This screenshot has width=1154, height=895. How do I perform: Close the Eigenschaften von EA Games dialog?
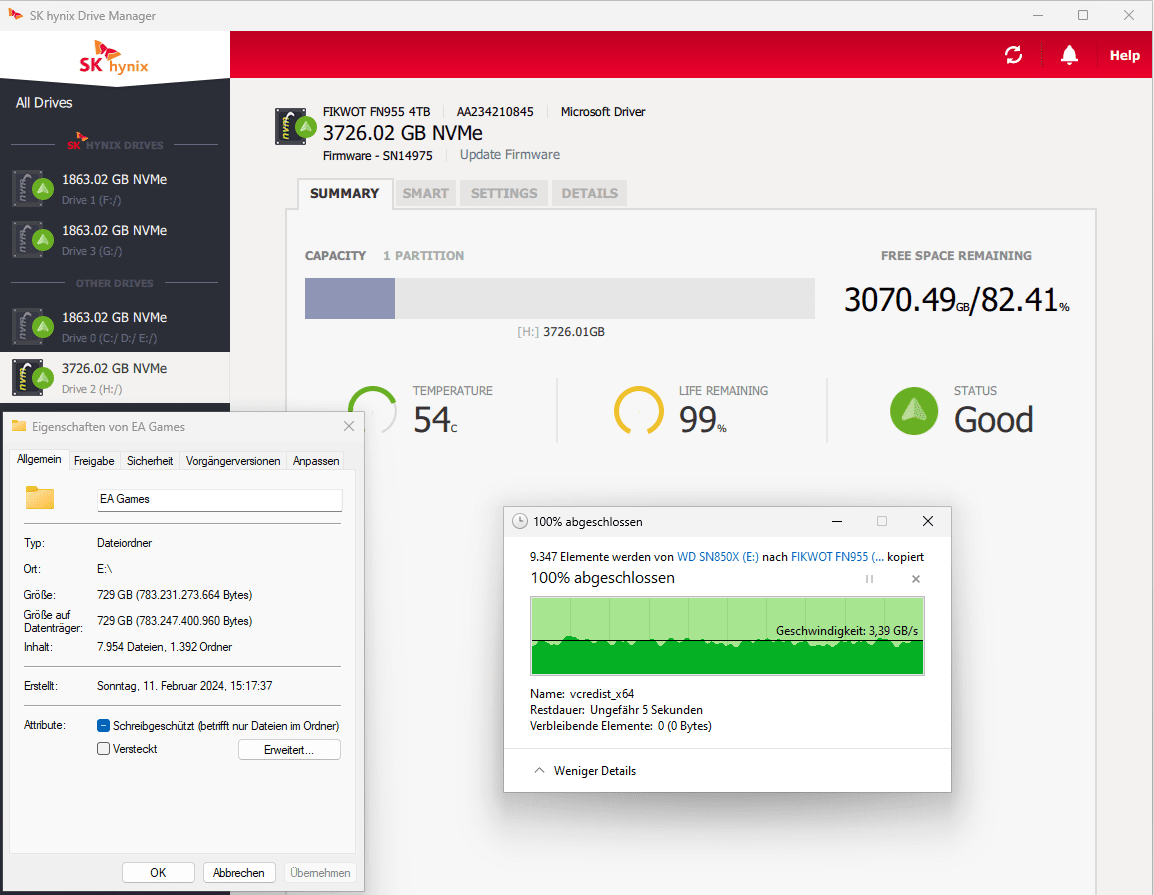pyautogui.click(x=349, y=426)
